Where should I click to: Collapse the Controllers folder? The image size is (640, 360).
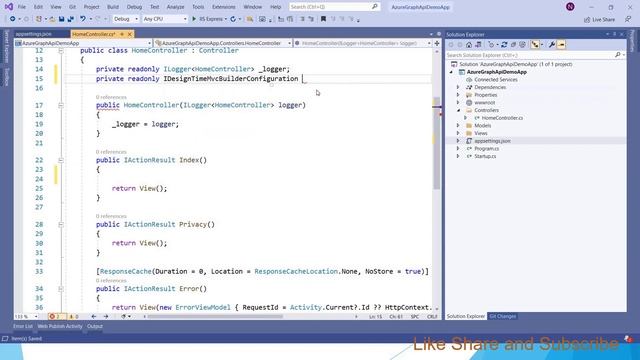pyautogui.click(x=458, y=110)
